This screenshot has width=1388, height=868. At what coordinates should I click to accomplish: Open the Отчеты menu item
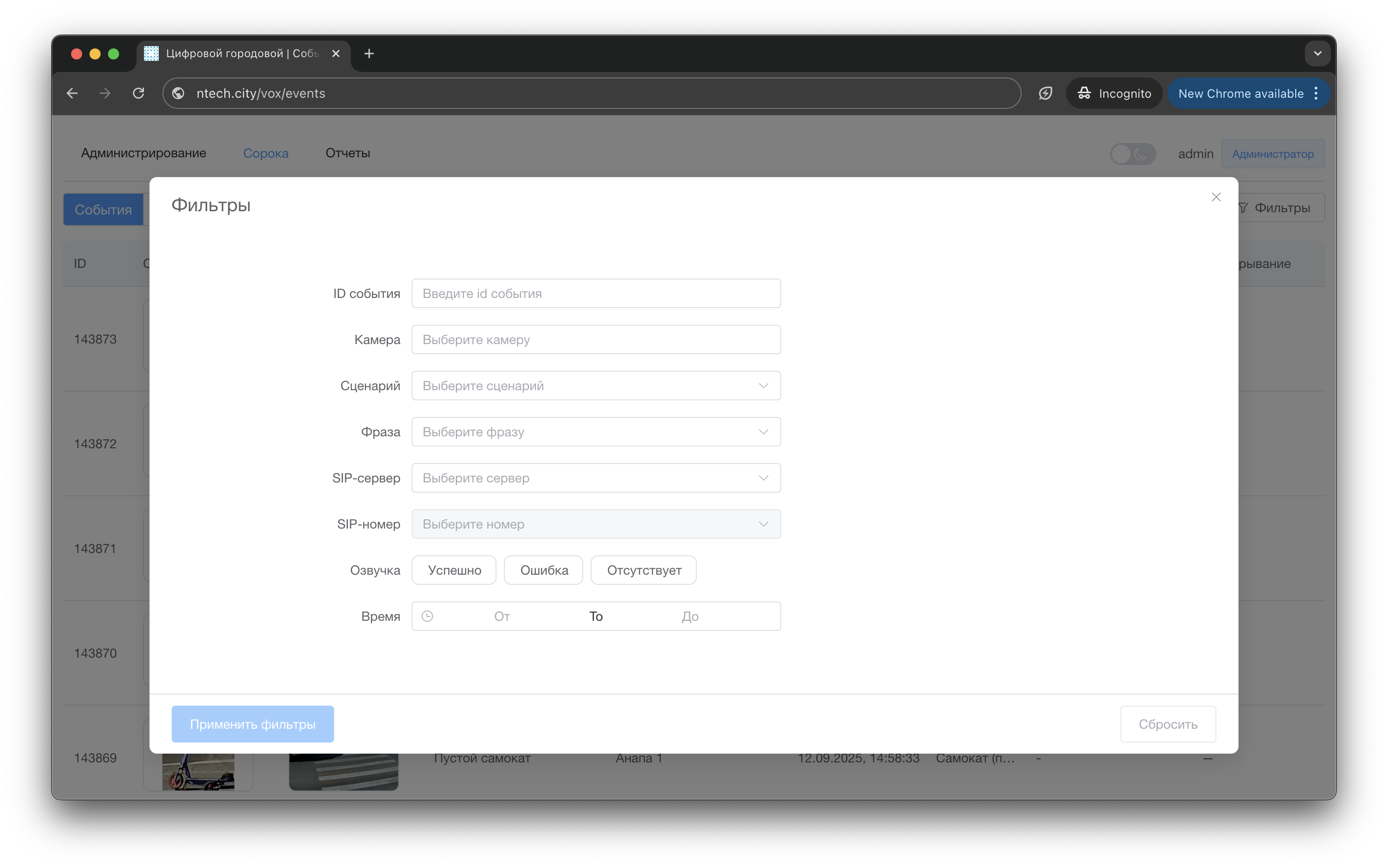pos(347,153)
